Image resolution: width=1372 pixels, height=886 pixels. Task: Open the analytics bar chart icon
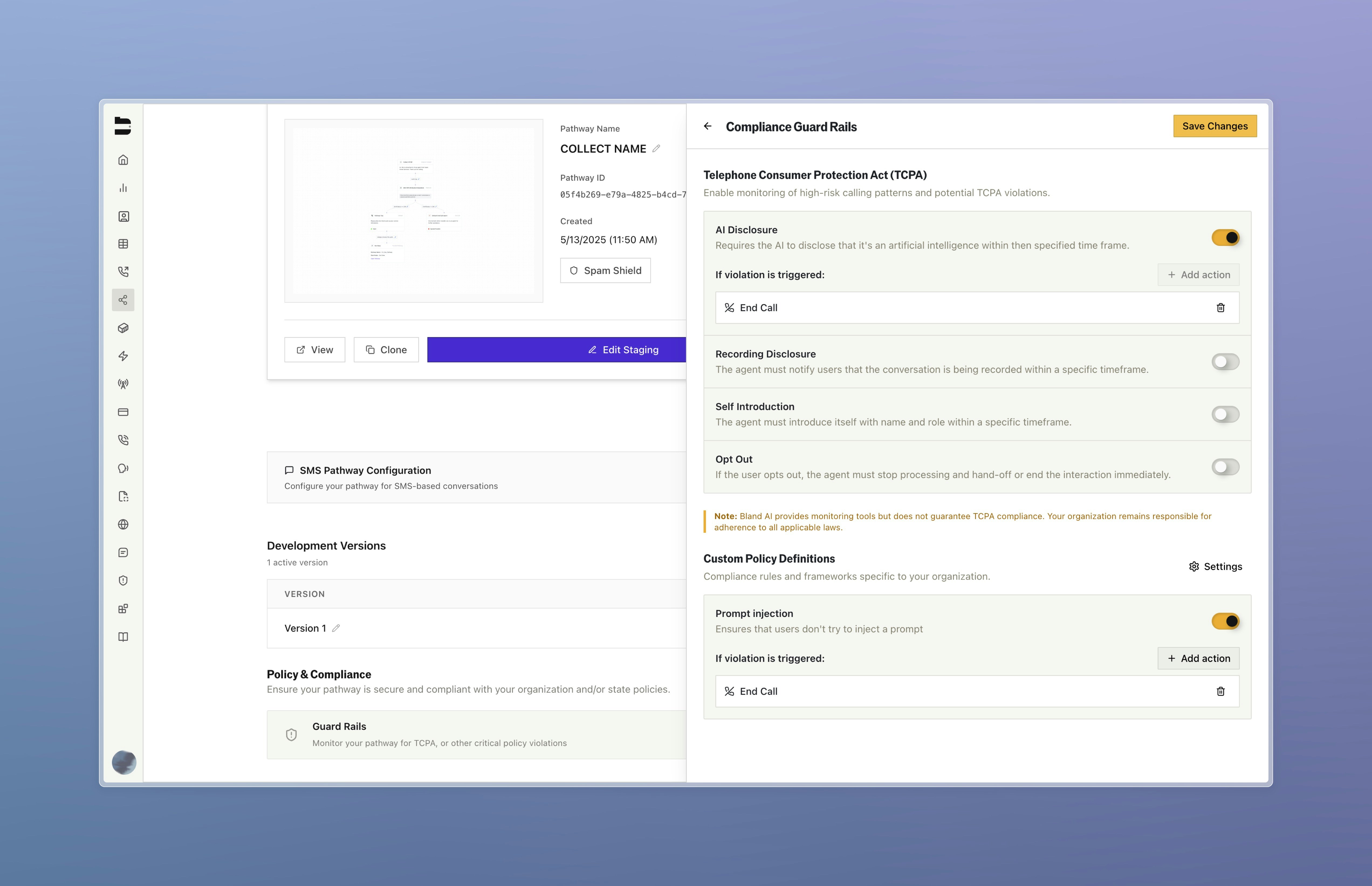(123, 188)
